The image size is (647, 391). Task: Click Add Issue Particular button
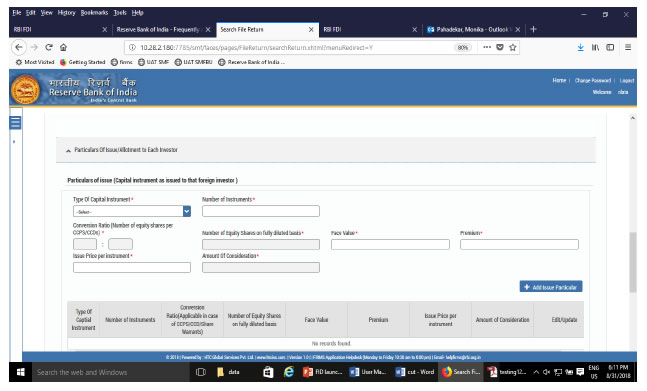[551, 287]
